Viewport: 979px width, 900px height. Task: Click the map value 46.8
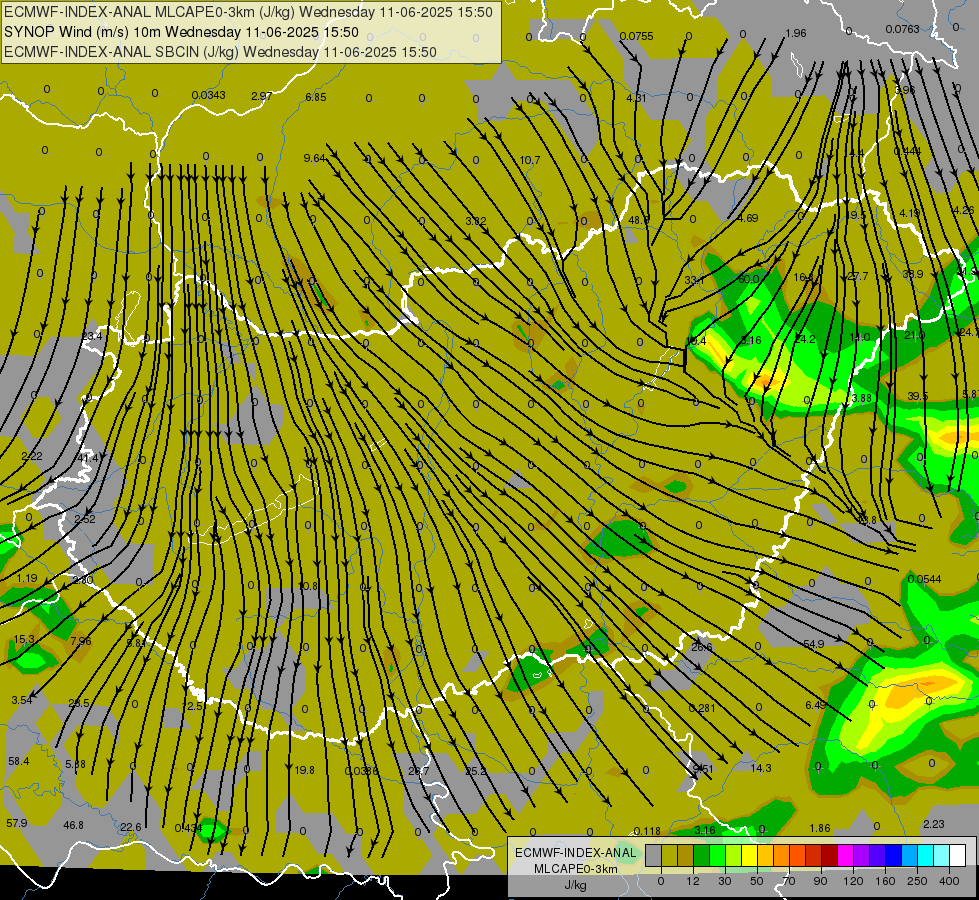coord(74,826)
